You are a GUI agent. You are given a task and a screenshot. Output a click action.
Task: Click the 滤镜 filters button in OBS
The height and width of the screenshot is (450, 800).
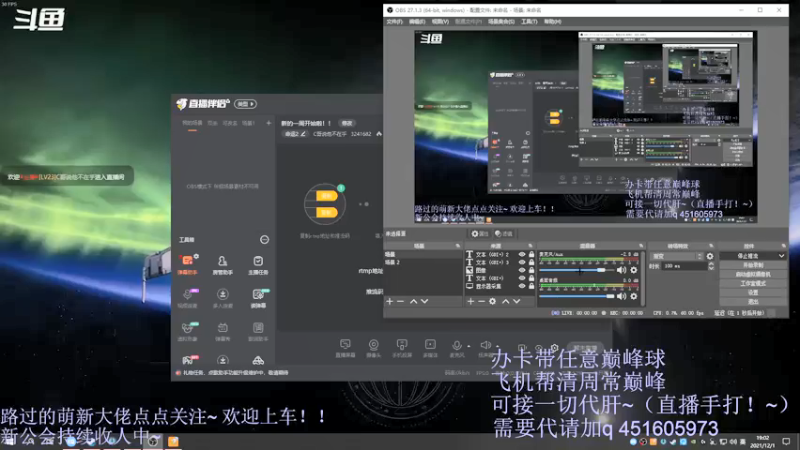click(504, 234)
